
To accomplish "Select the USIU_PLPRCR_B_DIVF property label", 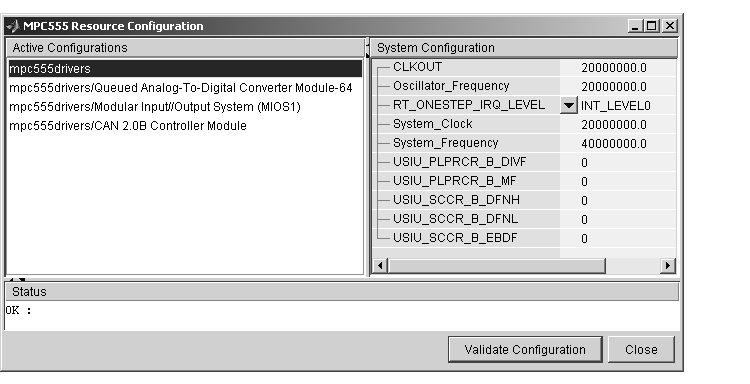I will point(459,162).
